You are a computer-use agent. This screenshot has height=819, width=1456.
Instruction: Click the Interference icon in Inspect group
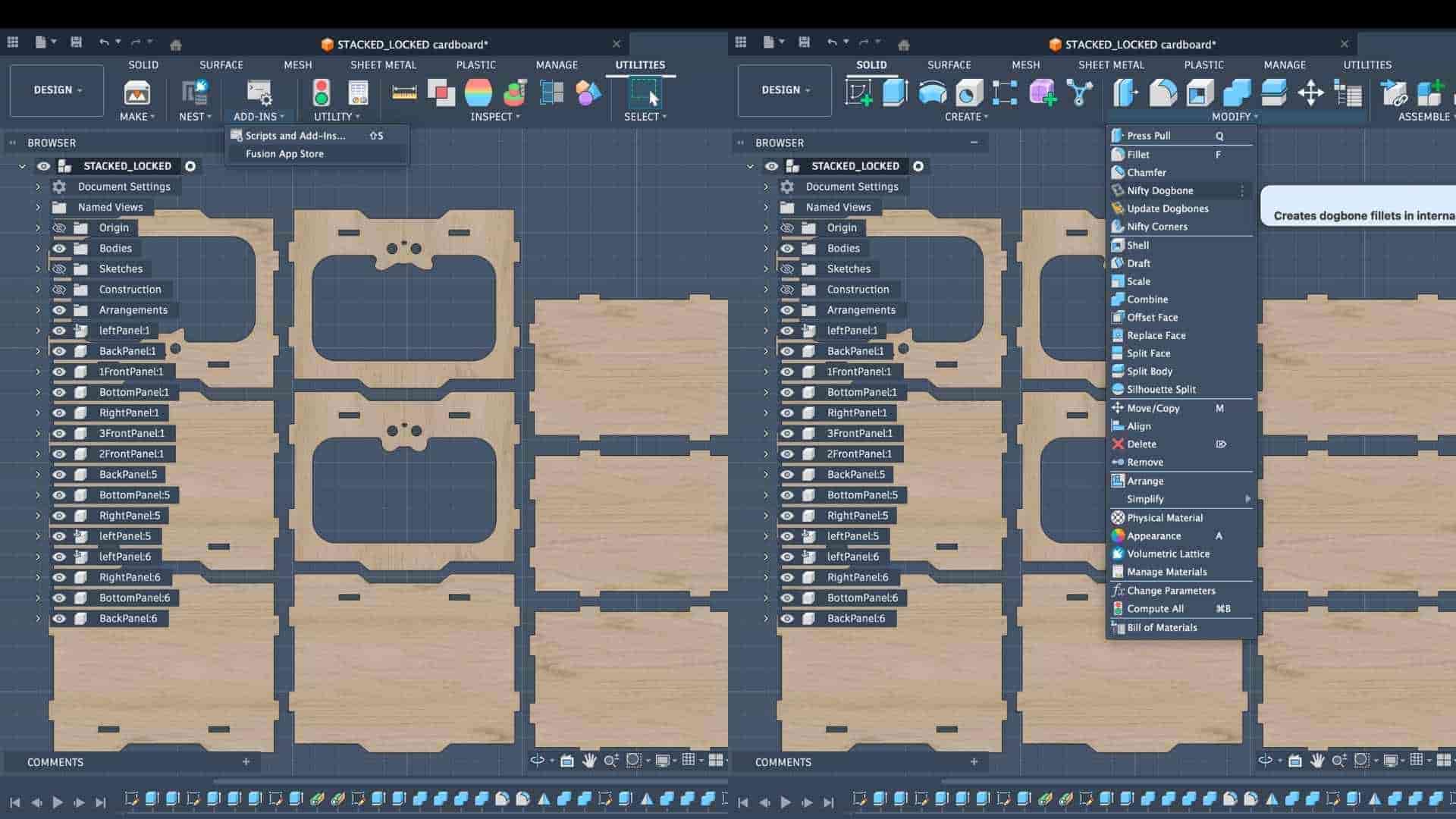441,93
